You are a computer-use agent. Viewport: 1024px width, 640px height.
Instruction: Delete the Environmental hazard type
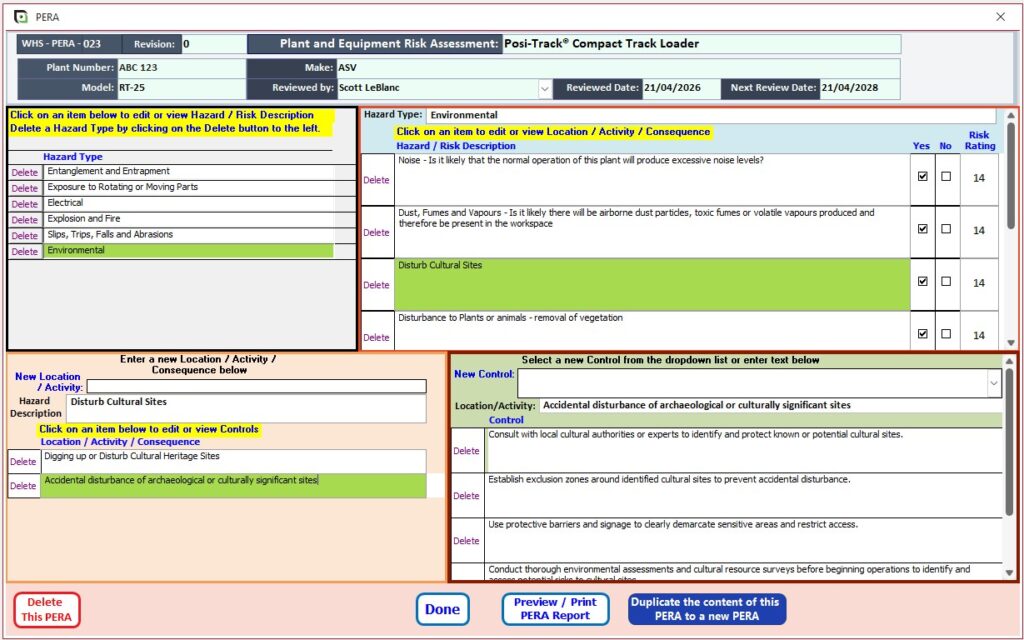pos(23,250)
